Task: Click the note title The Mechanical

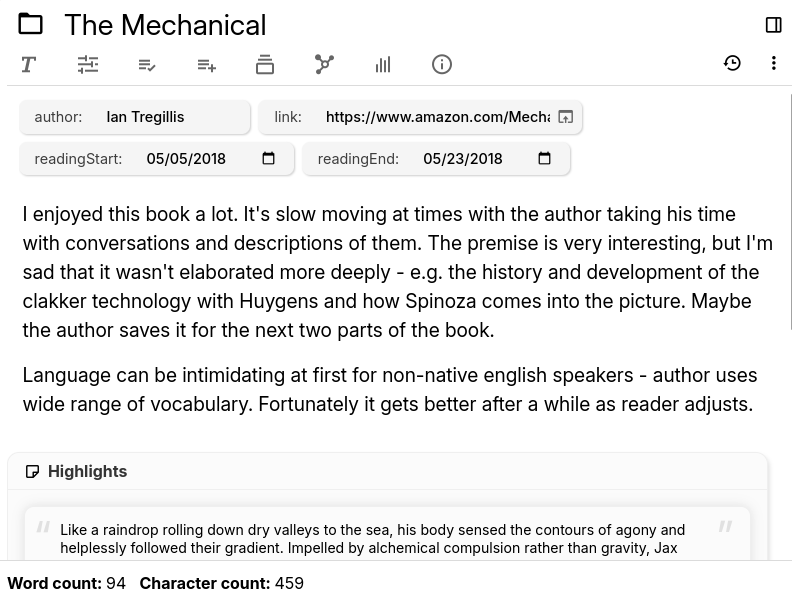Action: [x=165, y=25]
